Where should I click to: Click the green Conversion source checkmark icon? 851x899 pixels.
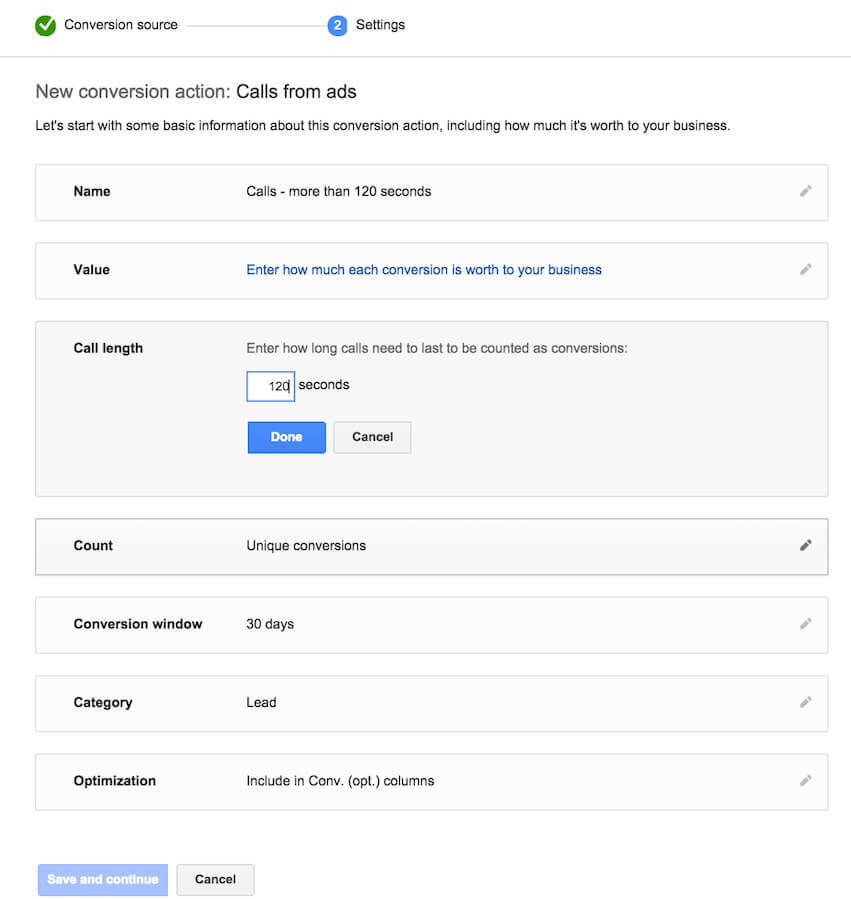point(45,25)
